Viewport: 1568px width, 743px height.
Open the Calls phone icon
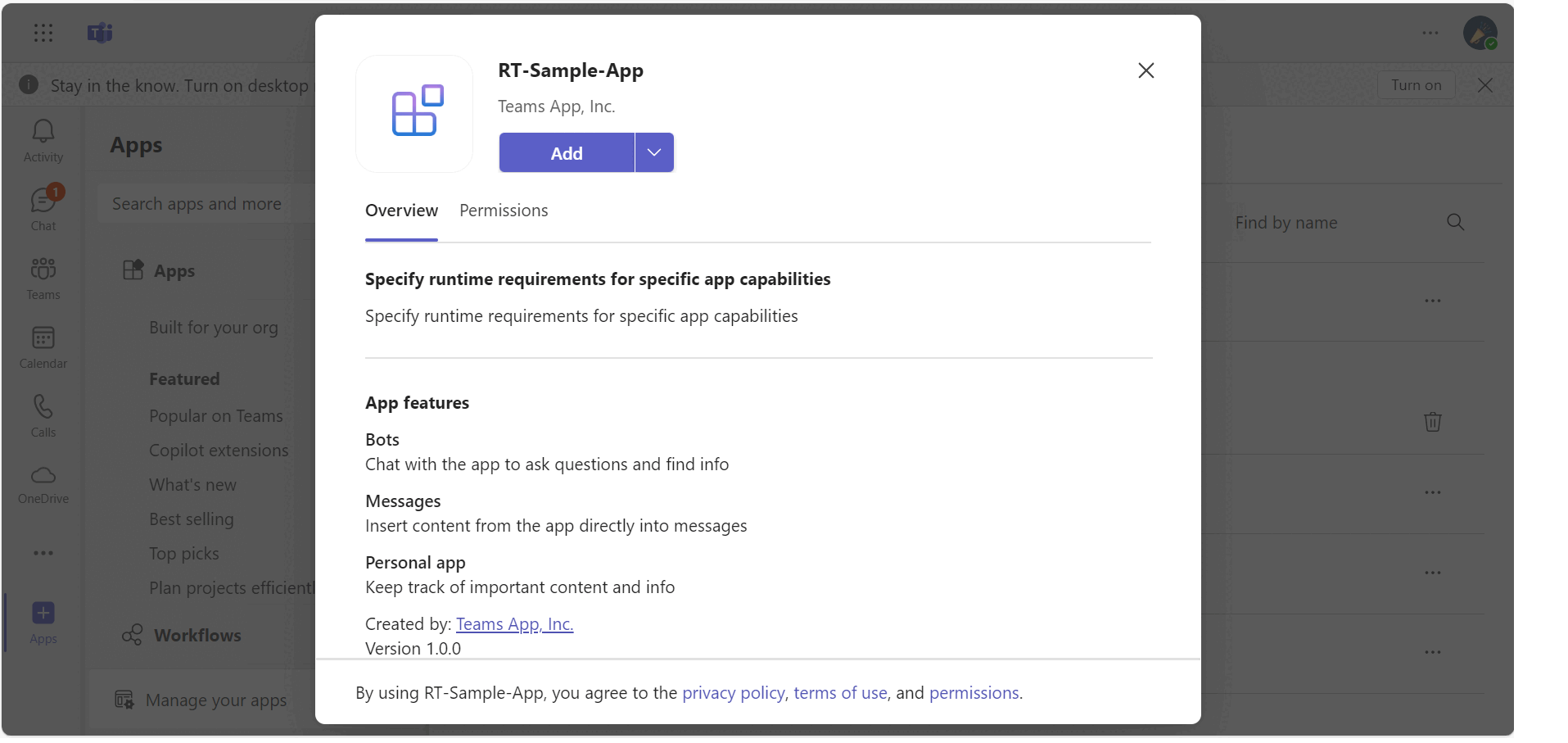43,416
